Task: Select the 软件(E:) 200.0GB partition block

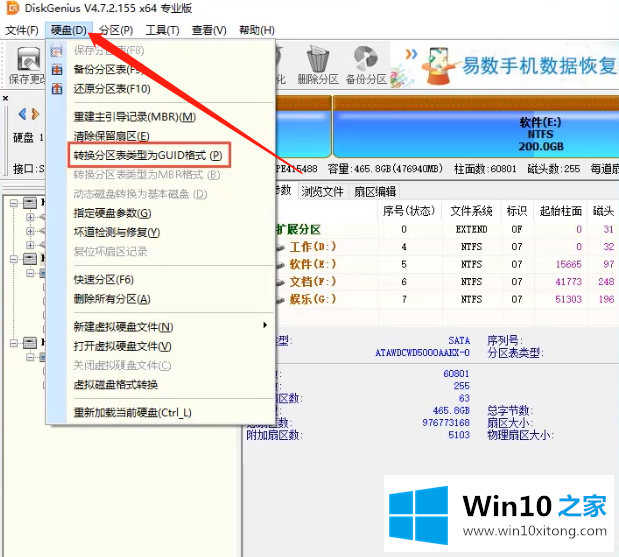Action: pos(476,126)
